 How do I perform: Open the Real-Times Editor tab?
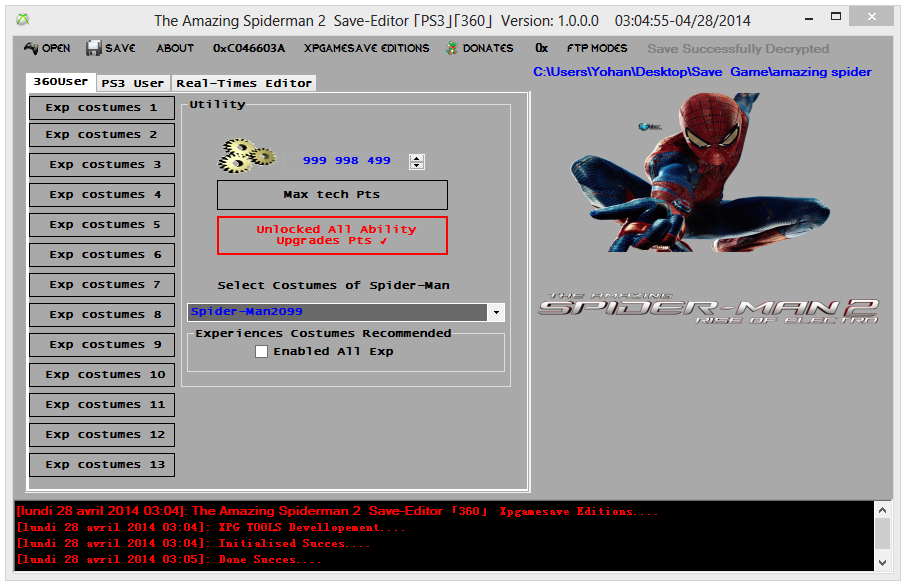tap(244, 83)
